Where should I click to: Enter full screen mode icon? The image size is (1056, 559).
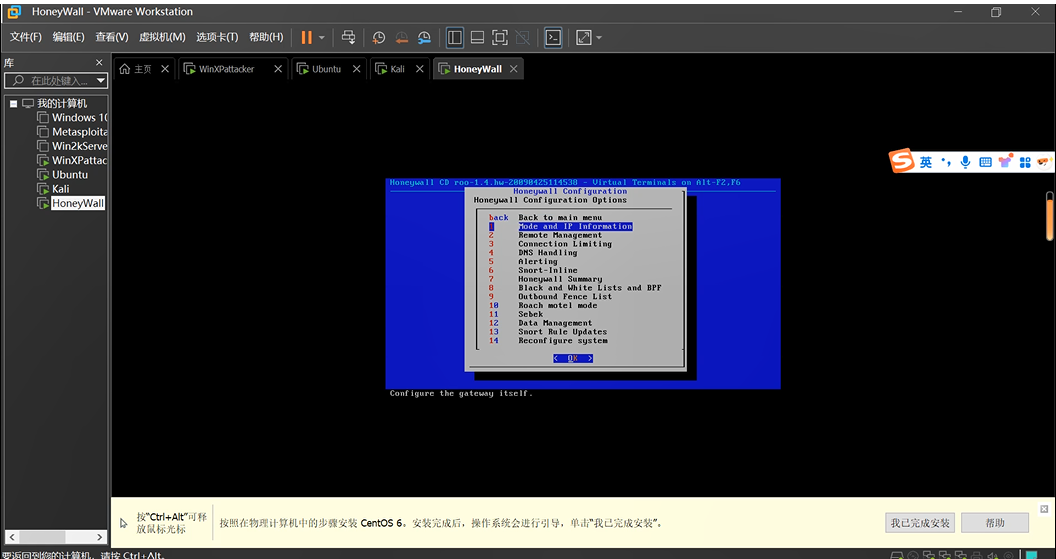pyautogui.click(x=500, y=38)
